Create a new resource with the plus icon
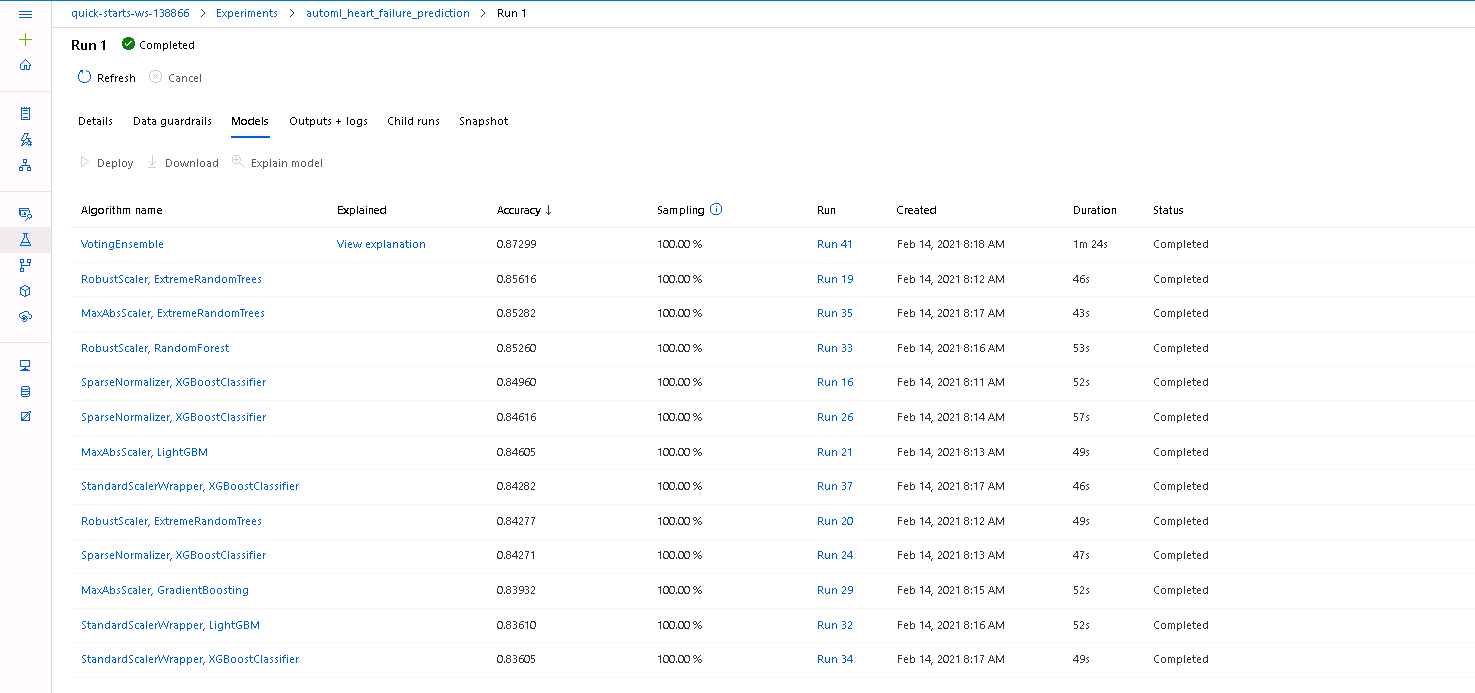Image resolution: width=1475 pixels, height=693 pixels. tap(25, 39)
